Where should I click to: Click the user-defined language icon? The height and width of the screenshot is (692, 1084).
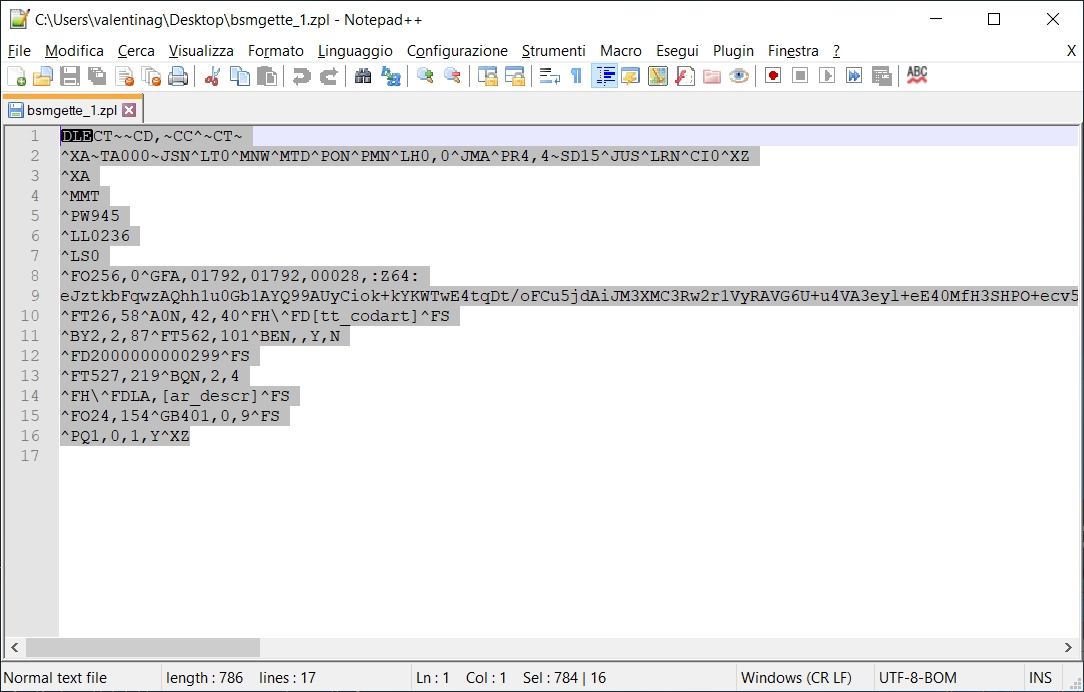coord(630,76)
